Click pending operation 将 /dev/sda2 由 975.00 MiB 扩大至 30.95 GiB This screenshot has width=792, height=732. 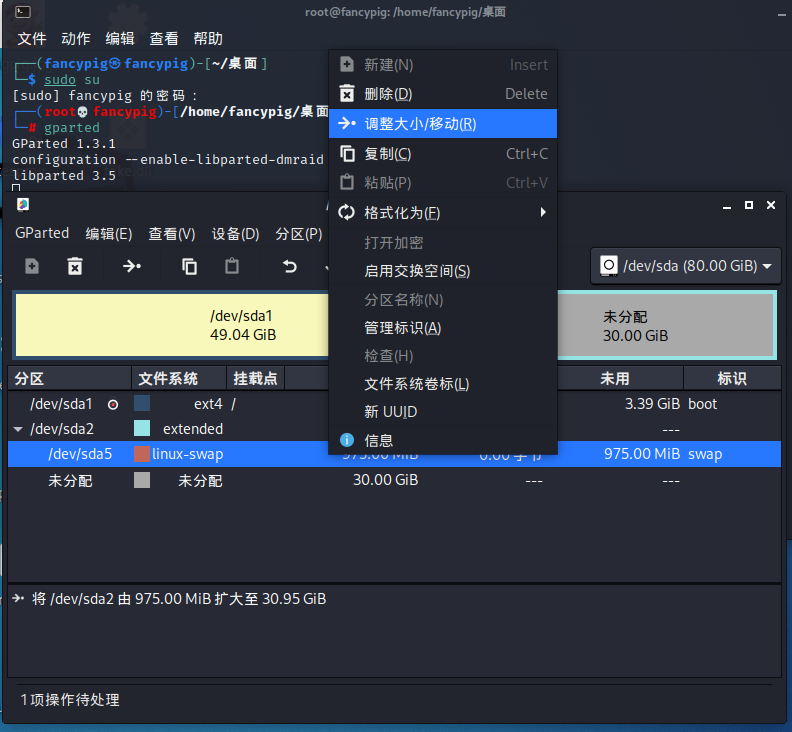pyautogui.click(x=179, y=599)
